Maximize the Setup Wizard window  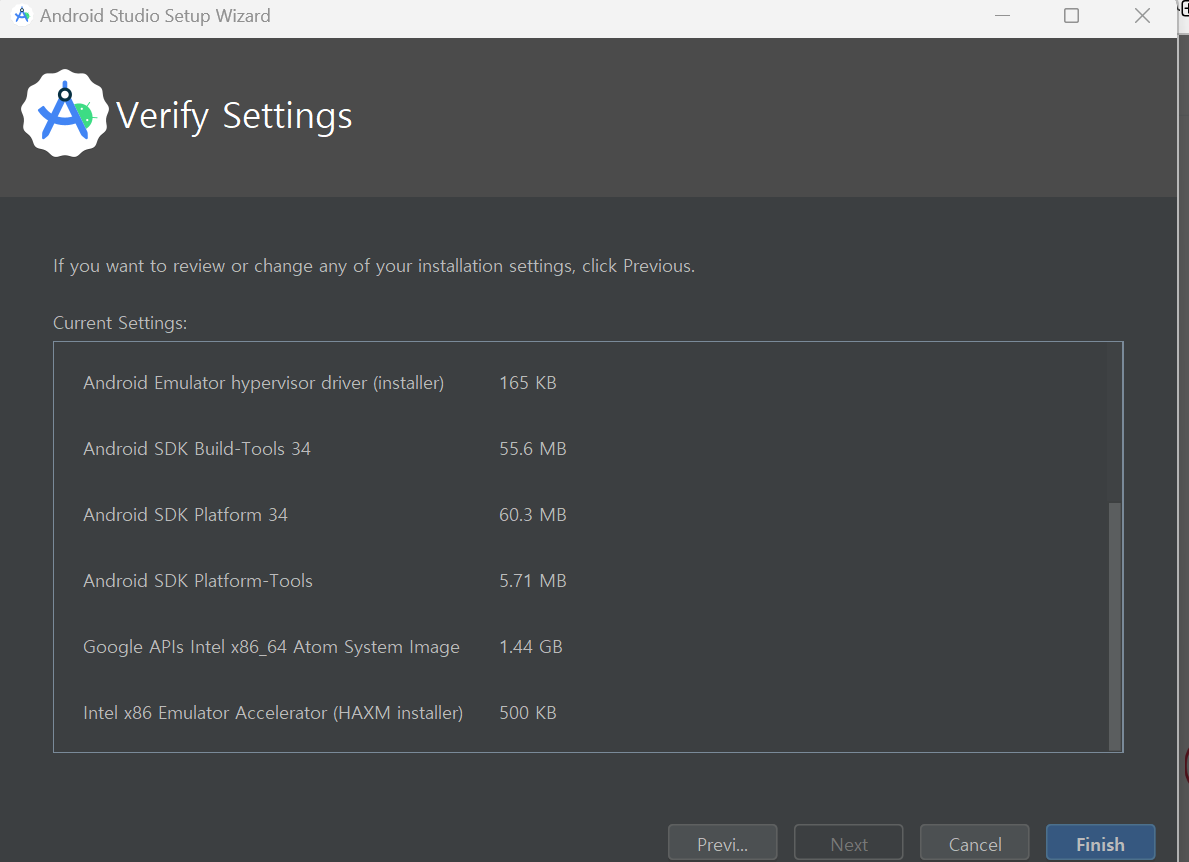[1071, 15]
